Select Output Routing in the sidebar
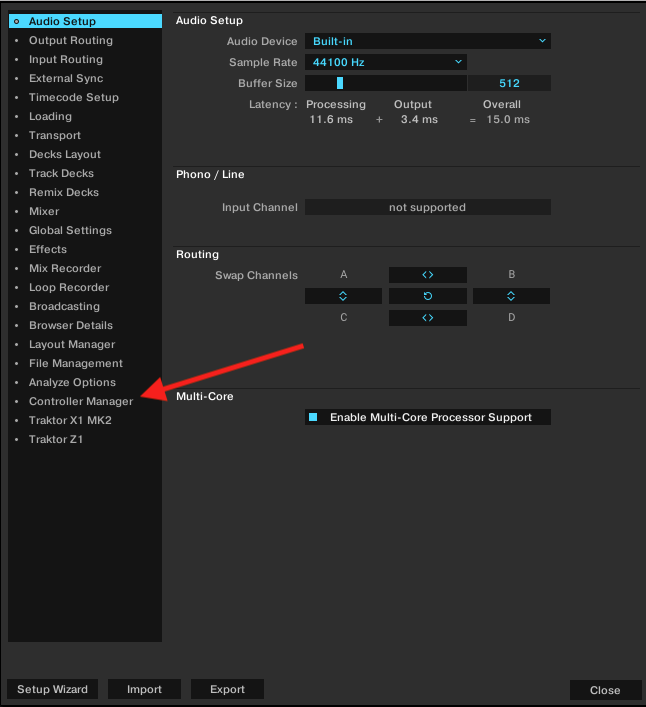The width and height of the screenshot is (646, 707). coord(70,40)
